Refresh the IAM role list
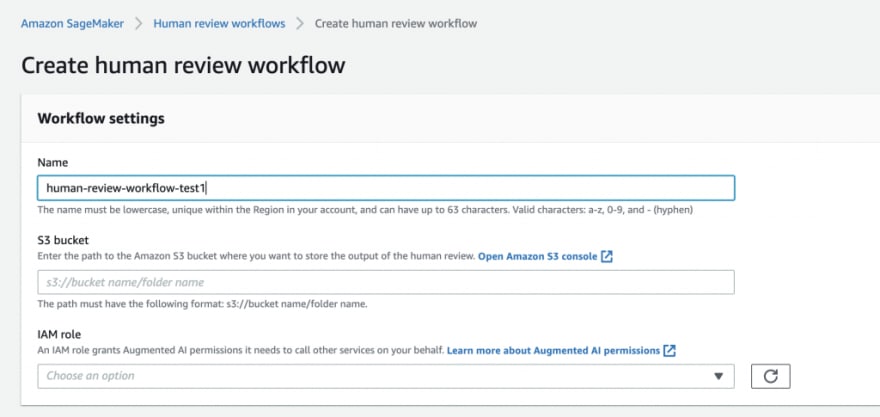 pyautogui.click(x=771, y=376)
